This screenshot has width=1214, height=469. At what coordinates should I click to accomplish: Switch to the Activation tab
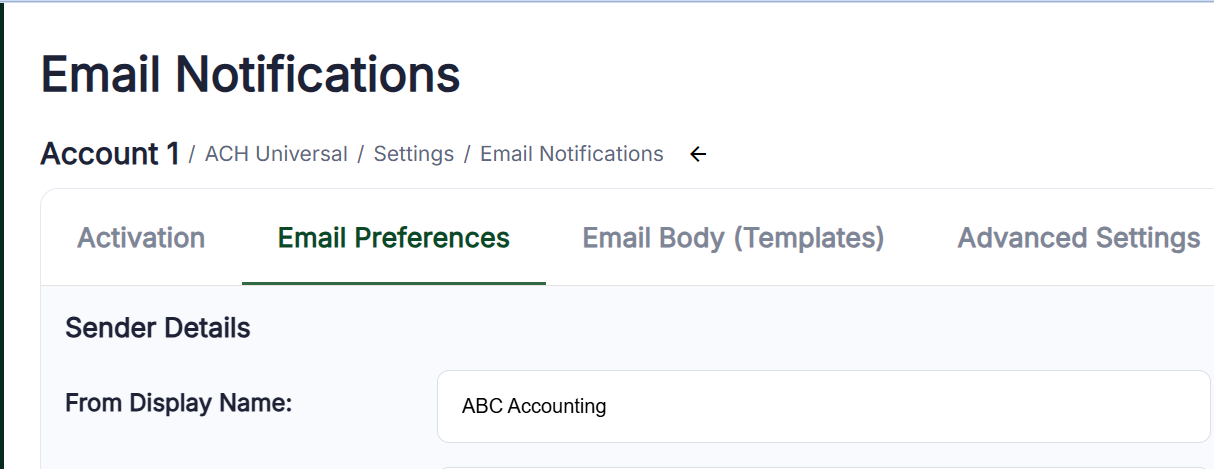click(x=141, y=238)
